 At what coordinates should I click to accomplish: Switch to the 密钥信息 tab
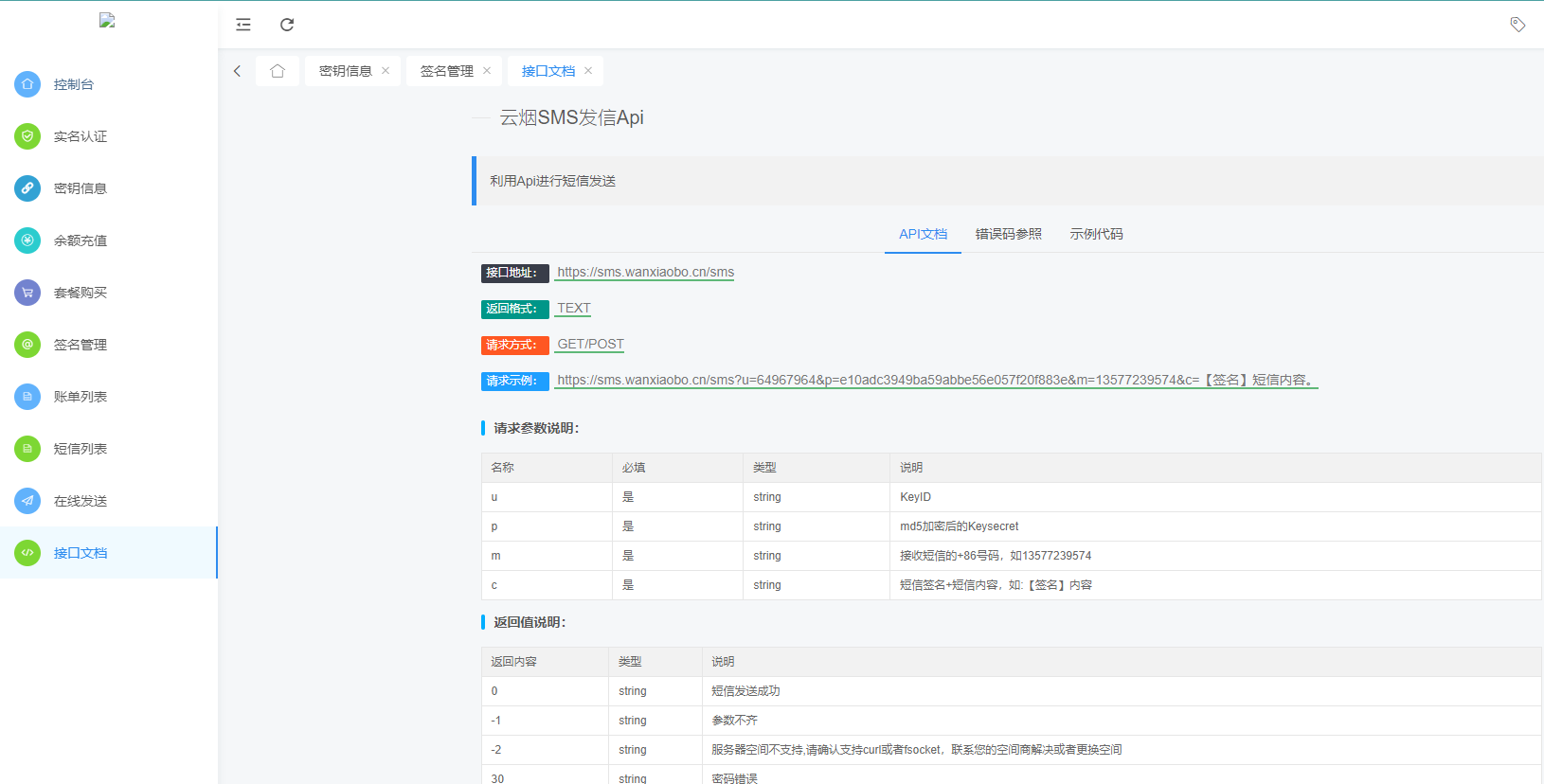[x=346, y=71]
